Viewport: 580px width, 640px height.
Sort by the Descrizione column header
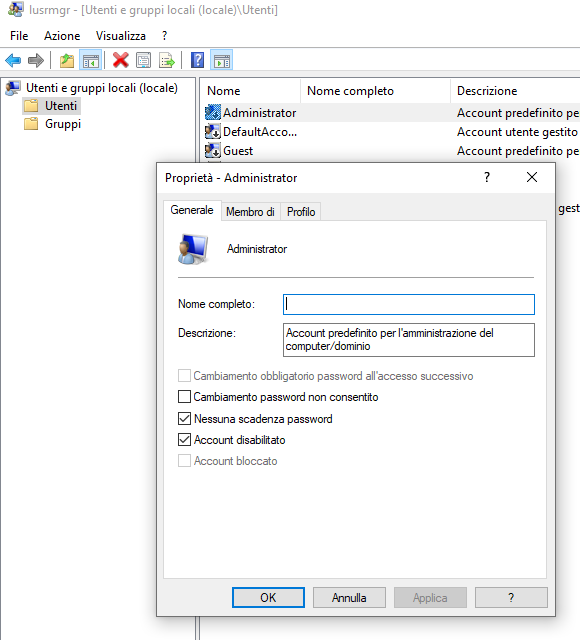[515, 91]
